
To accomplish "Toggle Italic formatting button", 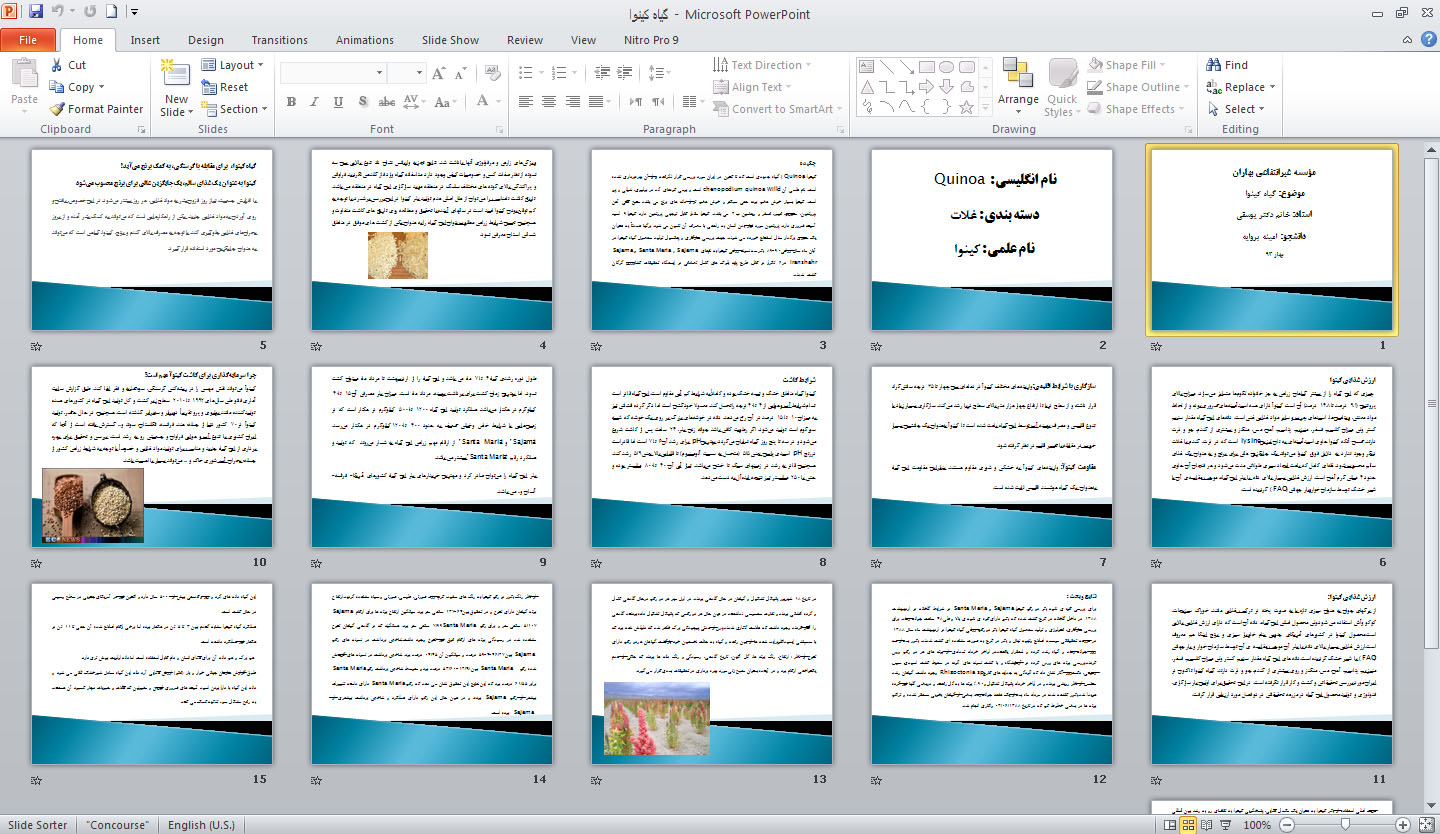I will (x=315, y=102).
